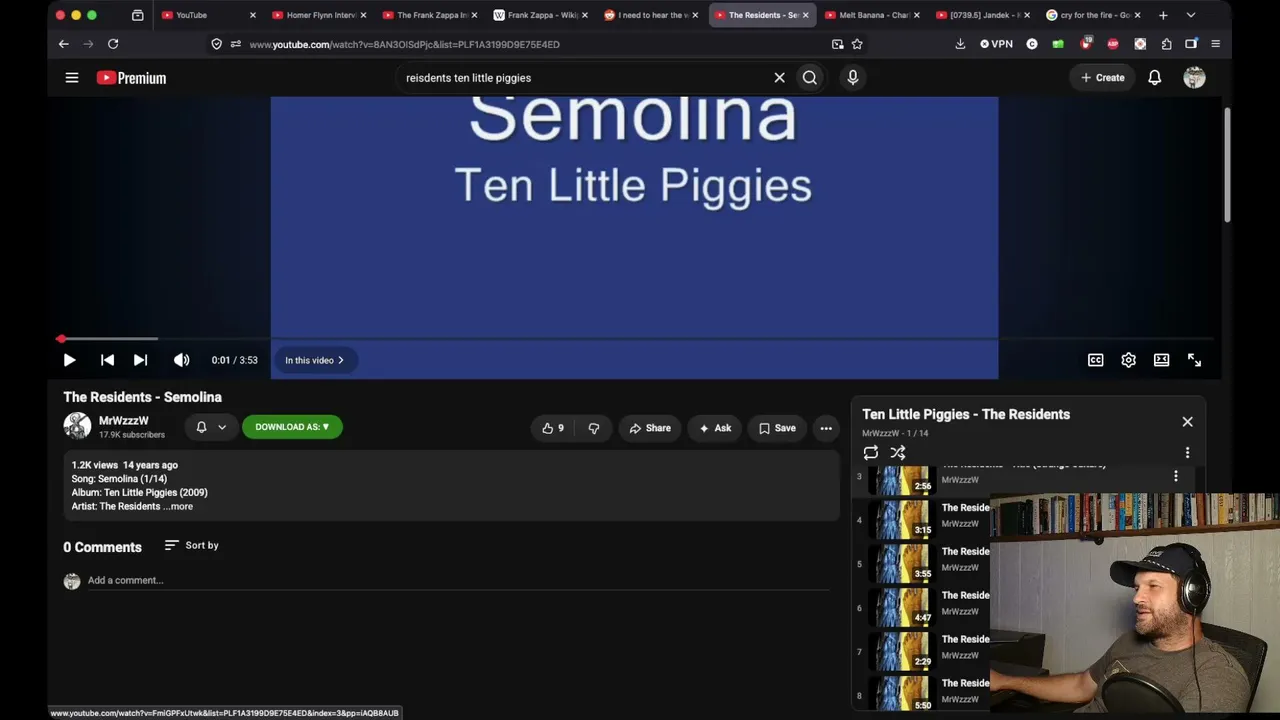
Task: Open browser downloads
Action: [960, 44]
